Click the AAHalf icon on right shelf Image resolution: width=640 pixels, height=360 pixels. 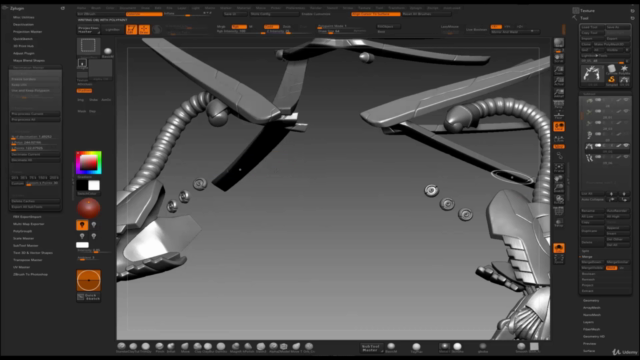click(x=559, y=93)
